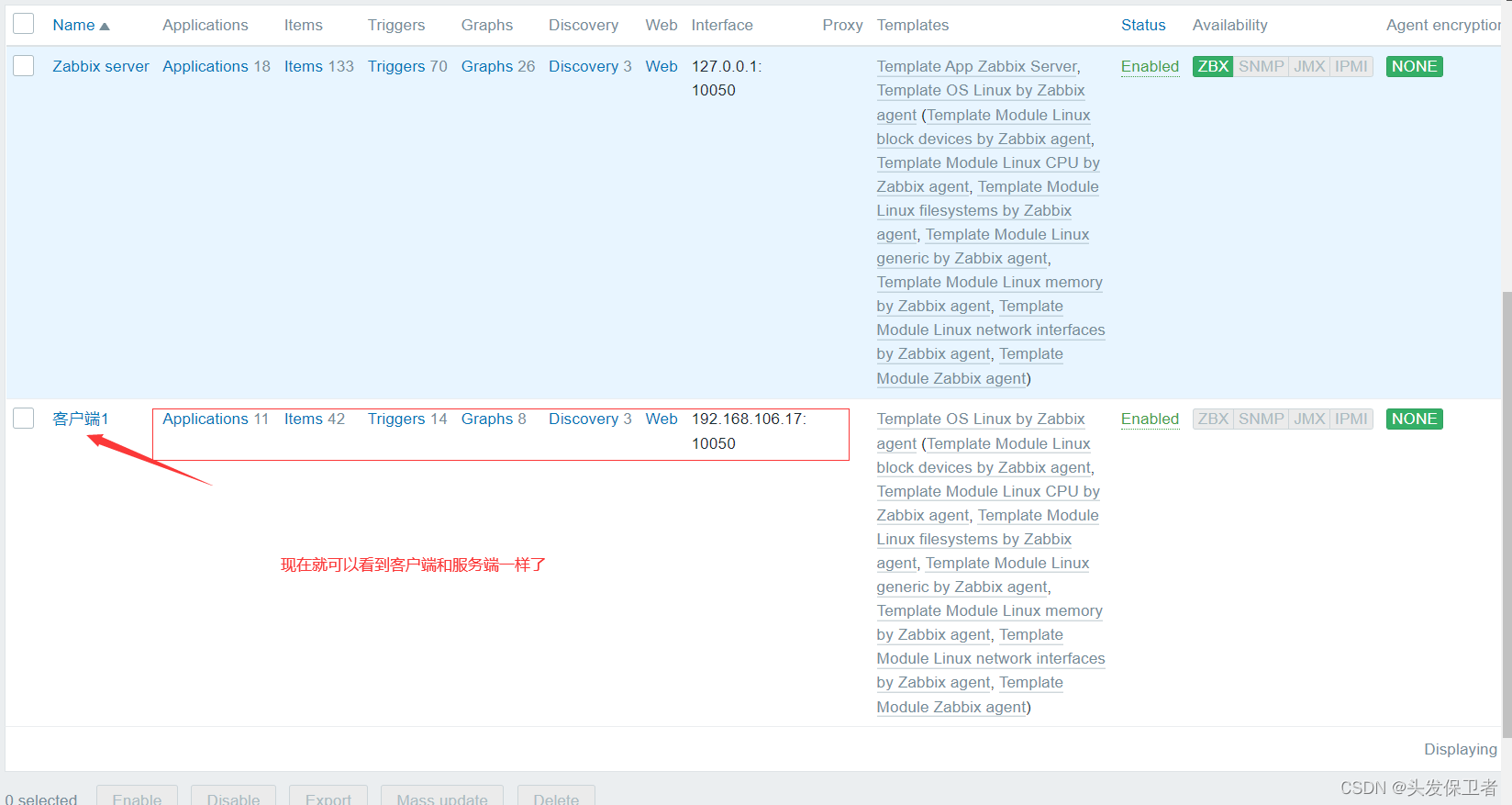Screen dimensions: 1512x805
Task: Click SNMP availability badge of Zabbix server
Action: coord(1262,66)
